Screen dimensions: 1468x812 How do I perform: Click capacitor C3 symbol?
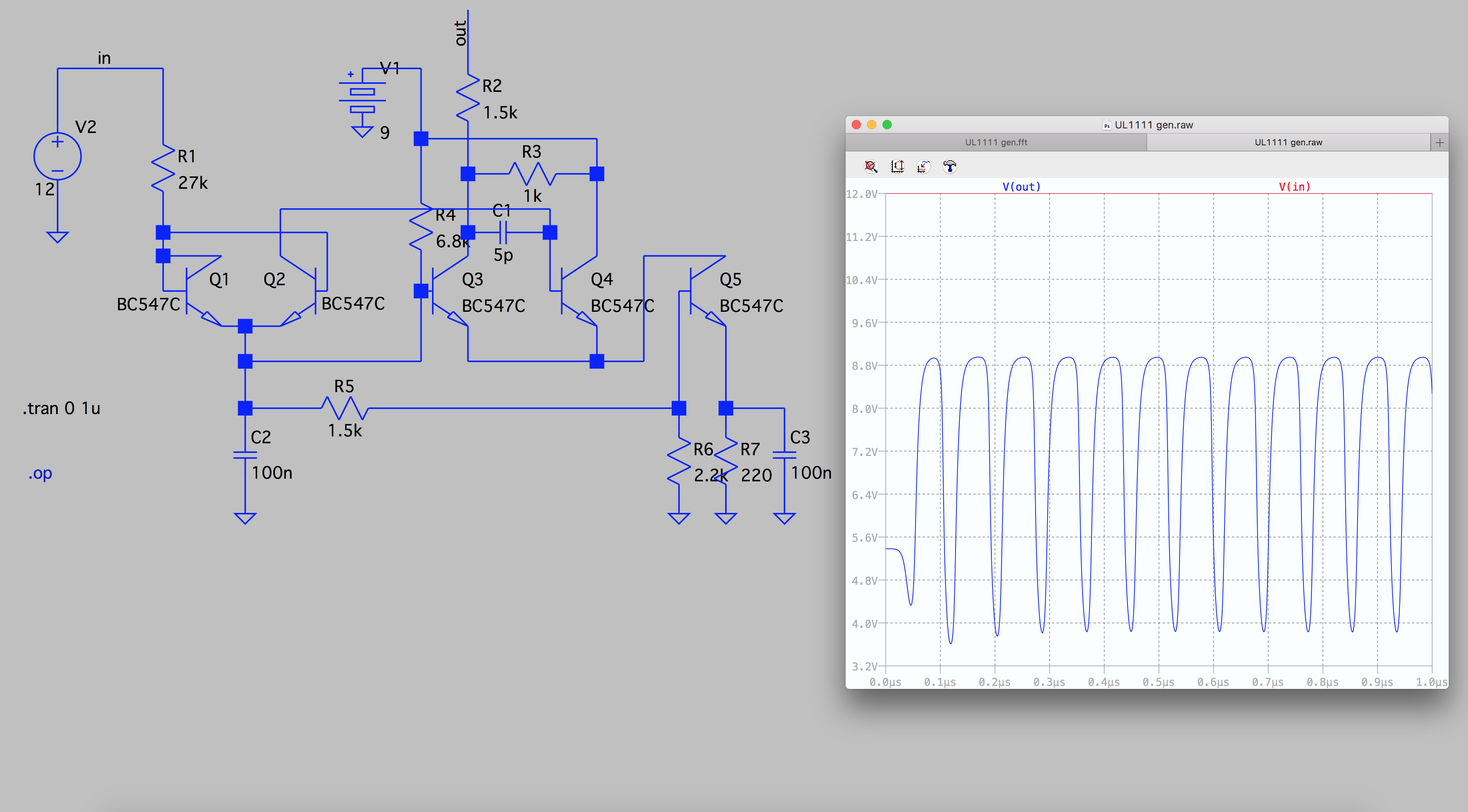(x=784, y=455)
